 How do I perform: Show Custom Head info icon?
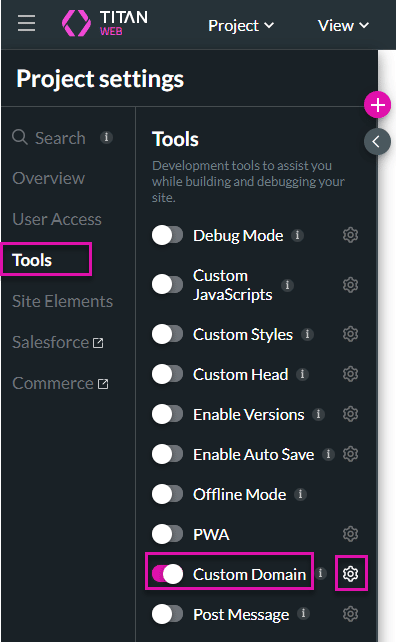(x=302, y=374)
